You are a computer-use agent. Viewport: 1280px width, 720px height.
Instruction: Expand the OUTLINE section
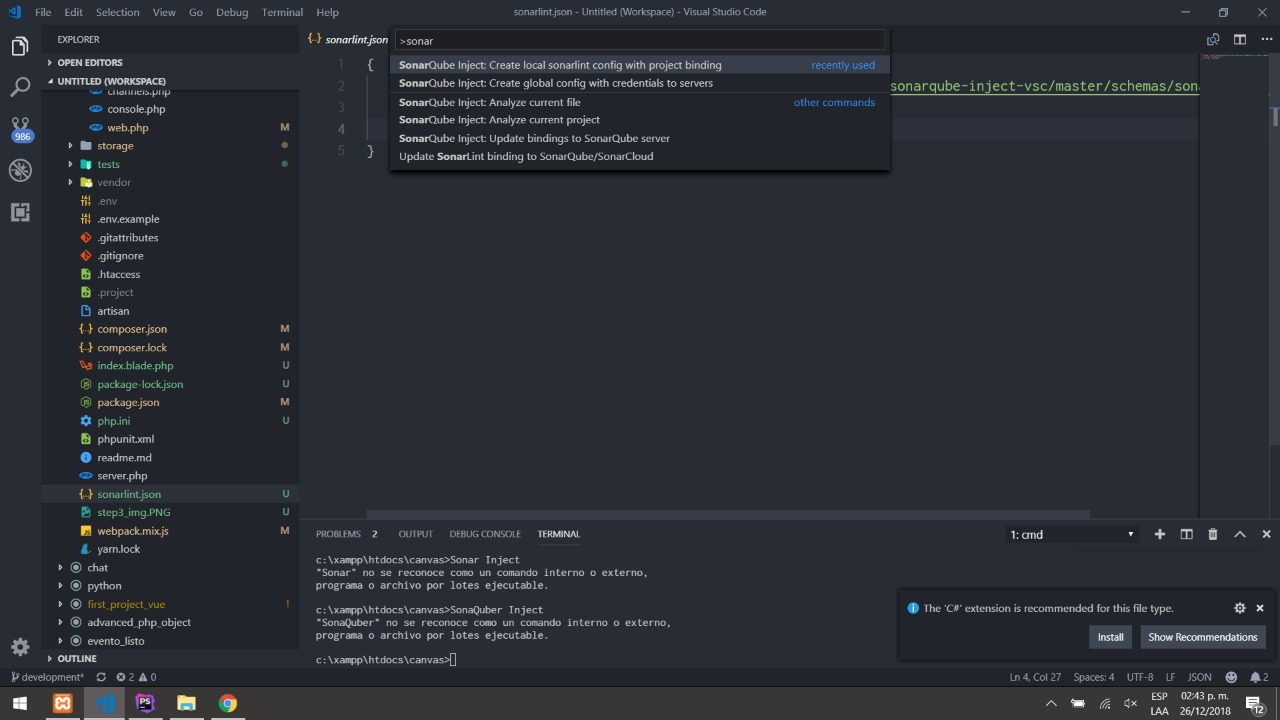[77, 659]
